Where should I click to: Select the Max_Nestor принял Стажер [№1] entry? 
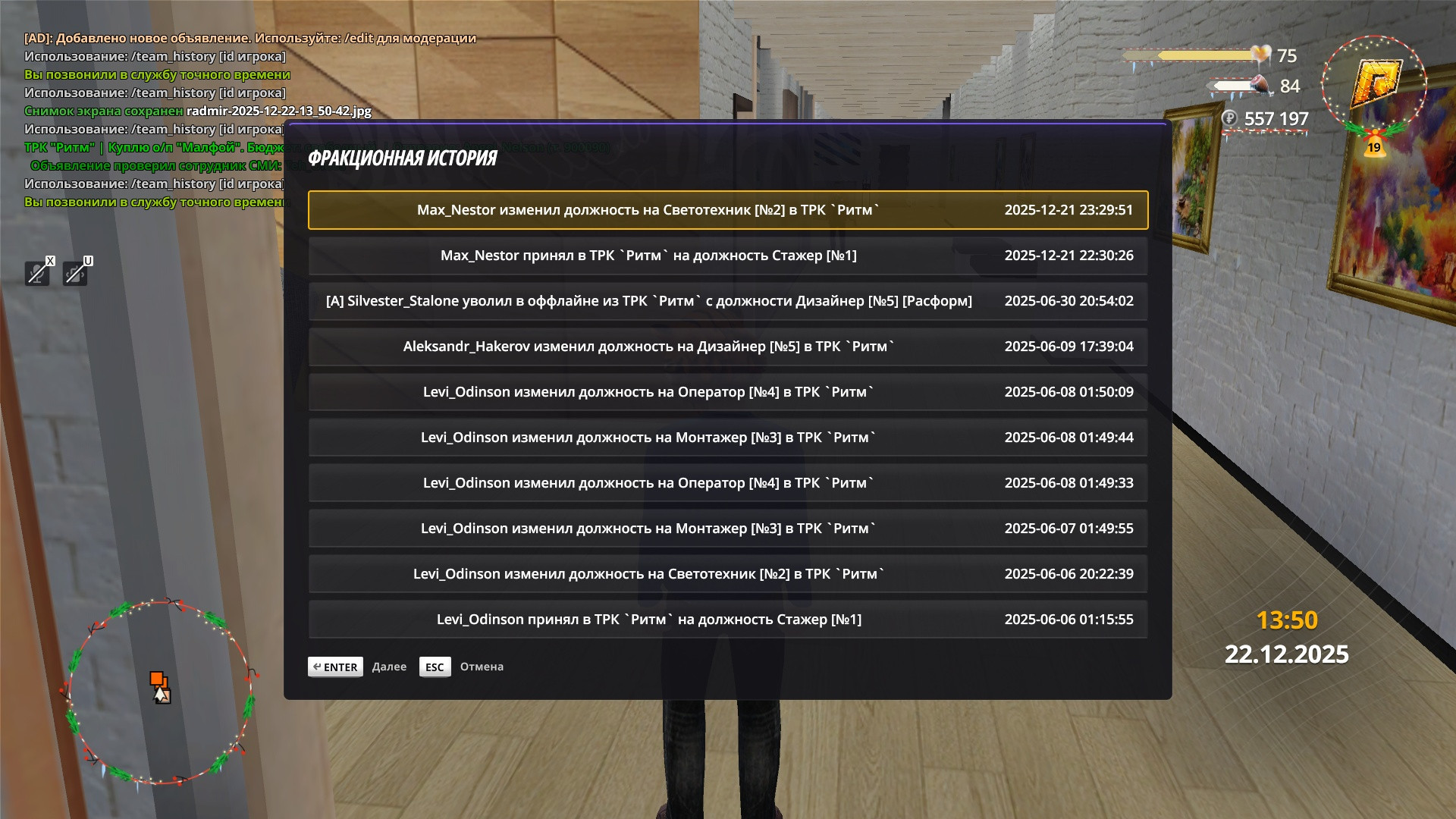727,256
